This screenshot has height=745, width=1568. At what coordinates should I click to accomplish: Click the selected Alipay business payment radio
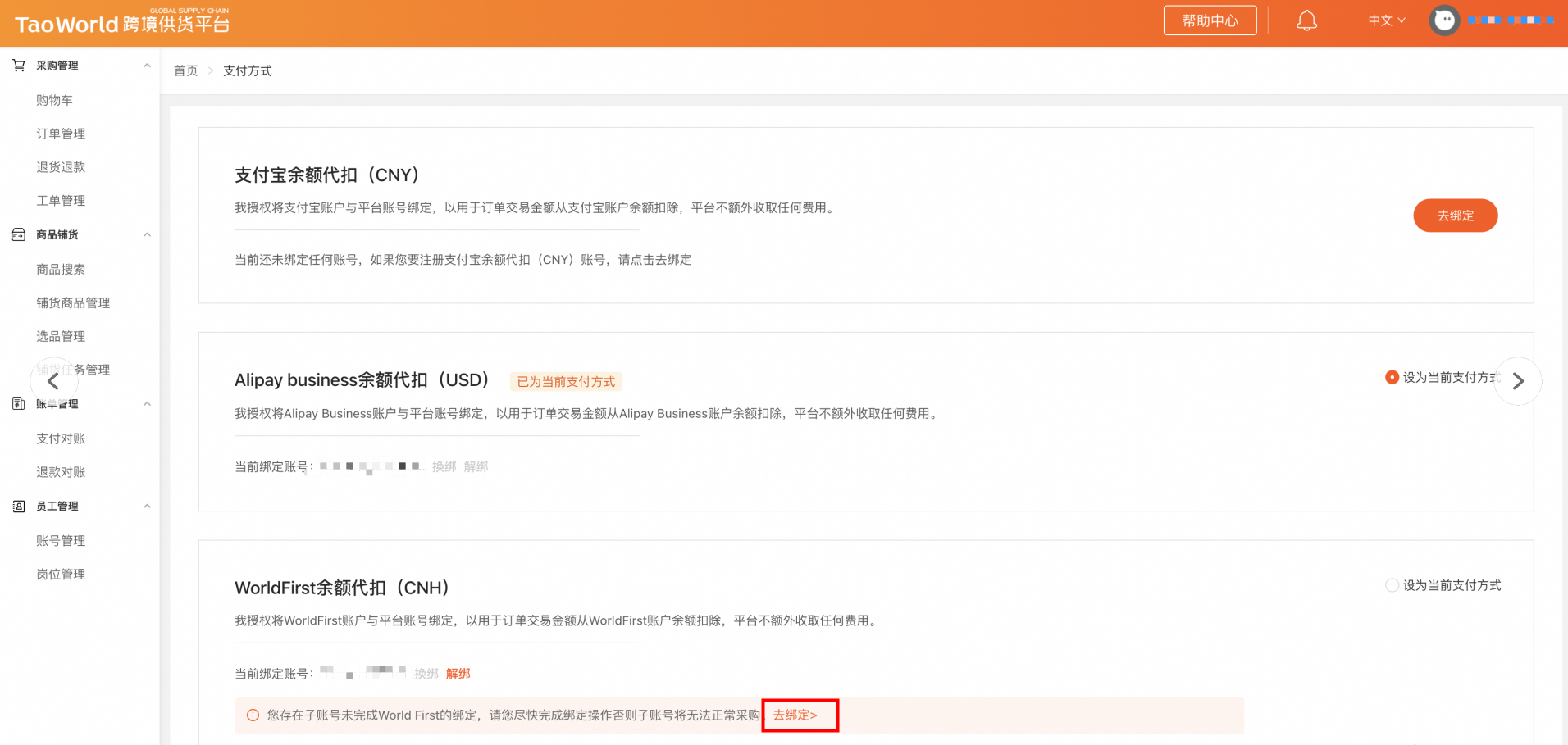pos(1392,377)
